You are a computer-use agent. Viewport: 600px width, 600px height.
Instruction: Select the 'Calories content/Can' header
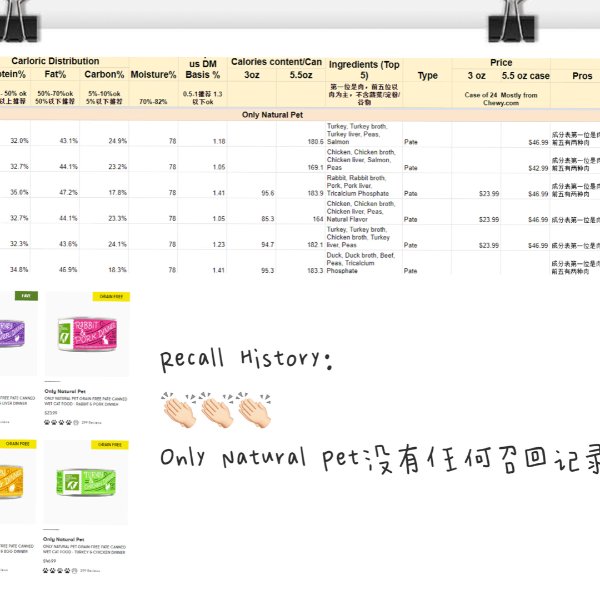point(276,62)
